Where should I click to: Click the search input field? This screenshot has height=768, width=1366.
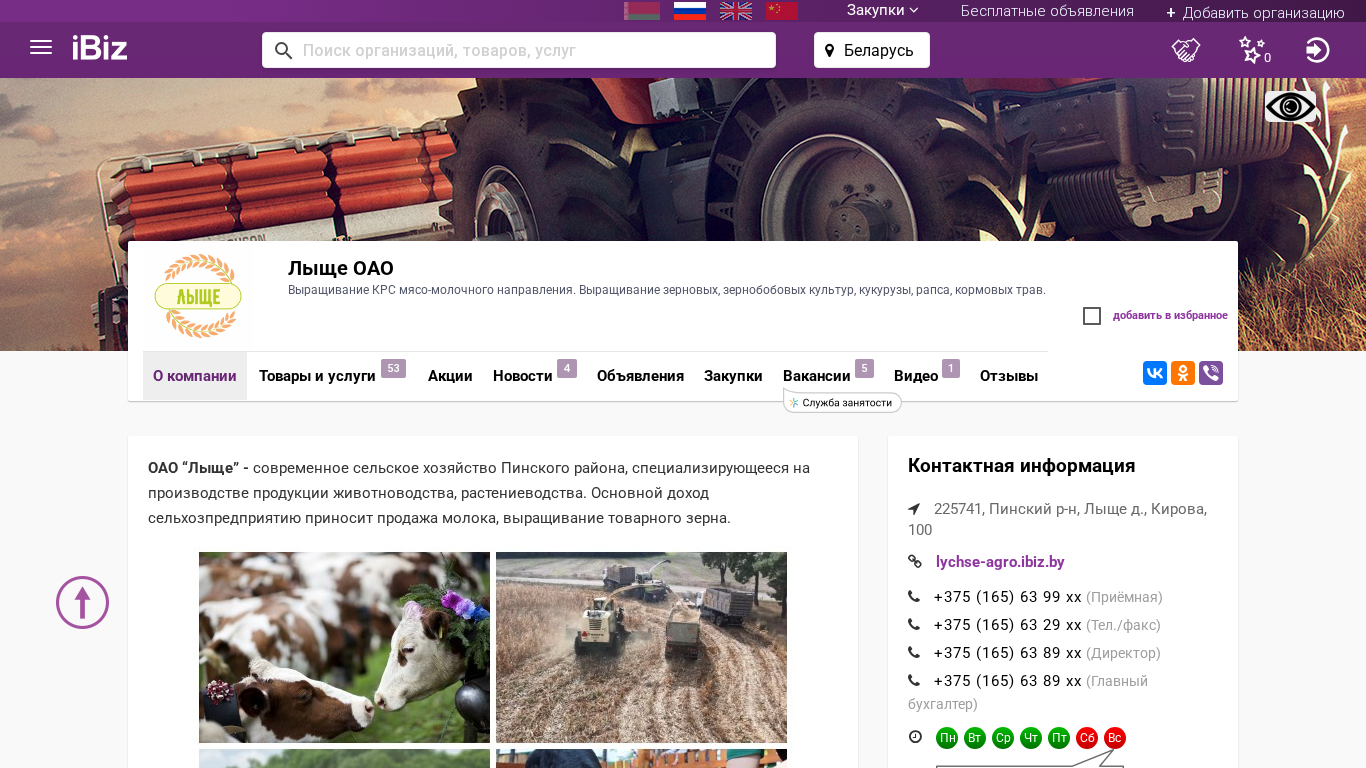pyautogui.click(x=519, y=50)
